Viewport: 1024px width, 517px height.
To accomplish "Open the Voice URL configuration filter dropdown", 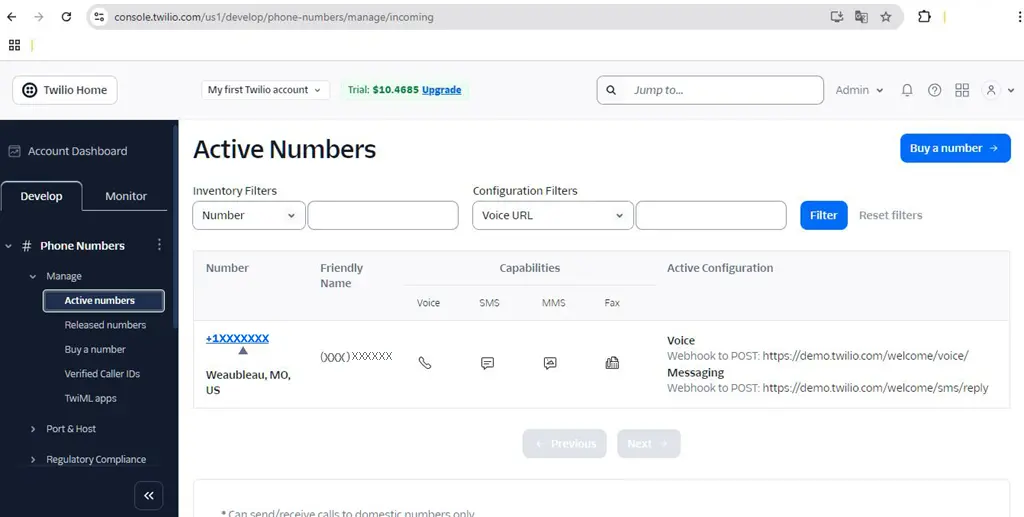I will (x=552, y=215).
